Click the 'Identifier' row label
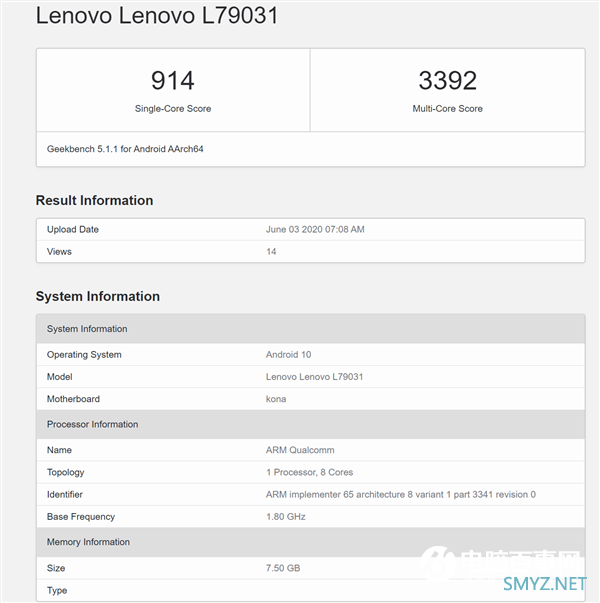600x603 pixels. tap(65, 495)
